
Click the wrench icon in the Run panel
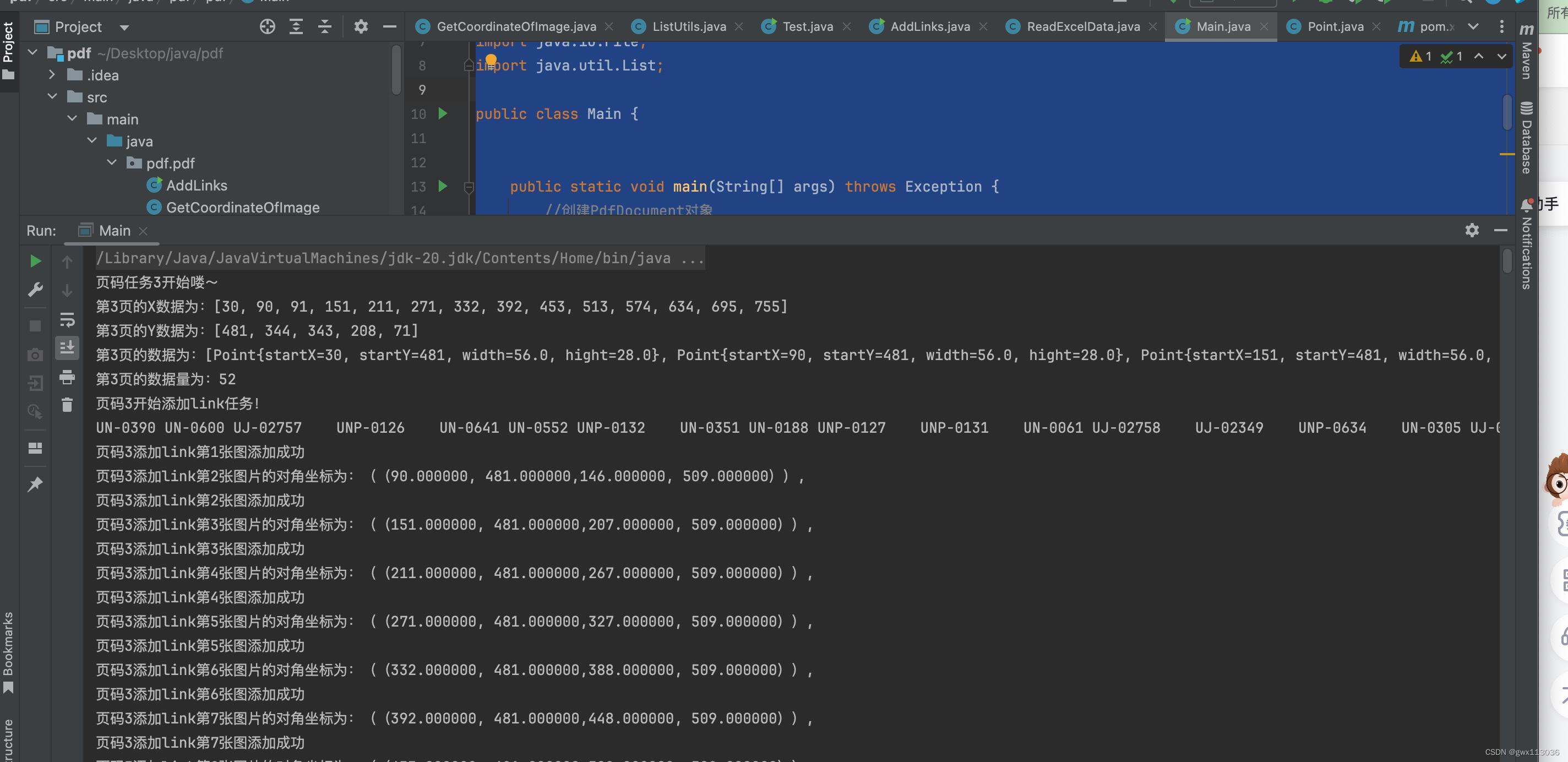tap(35, 289)
